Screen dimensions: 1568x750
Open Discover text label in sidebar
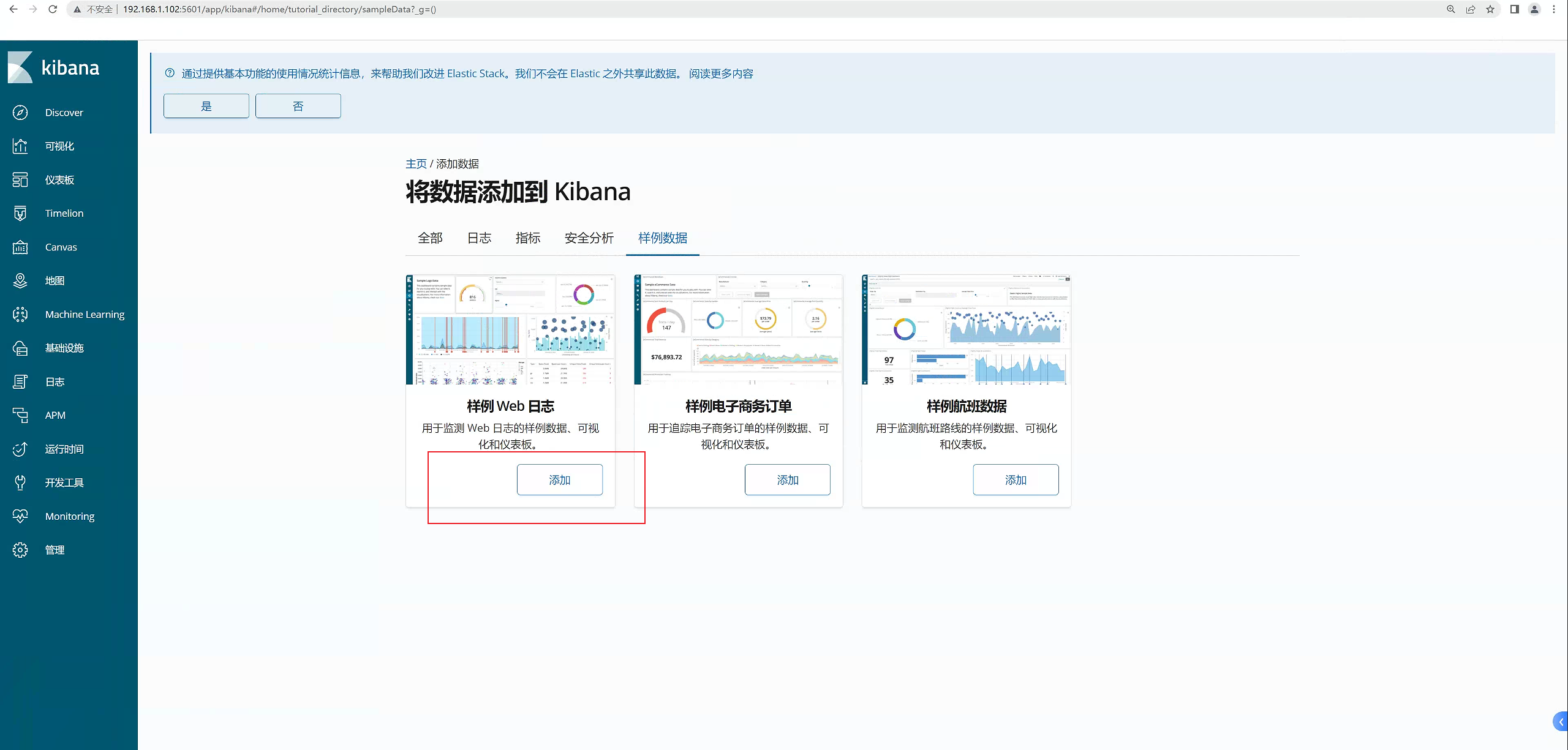tap(64, 113)
